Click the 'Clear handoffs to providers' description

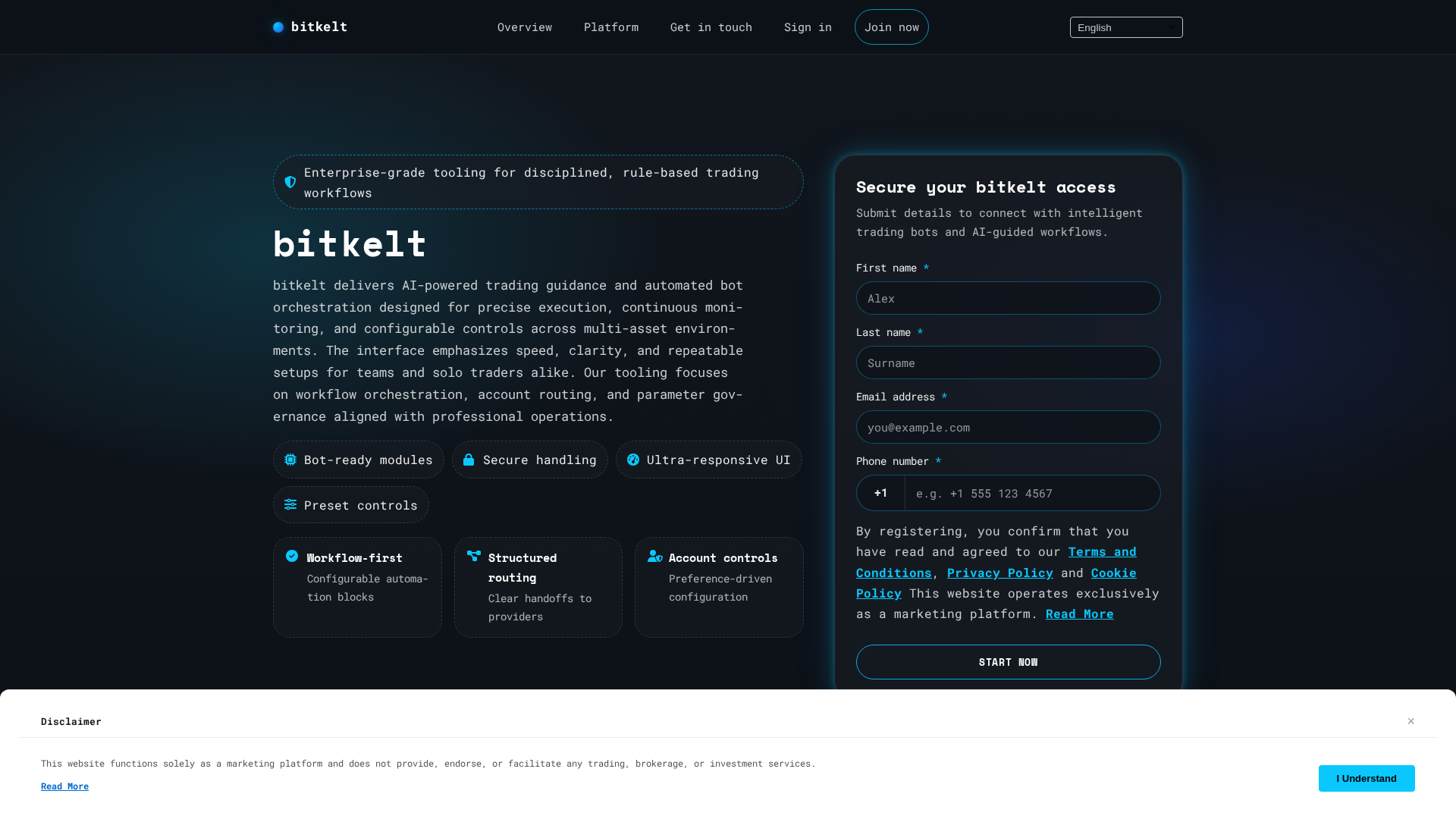pos(540,607)
